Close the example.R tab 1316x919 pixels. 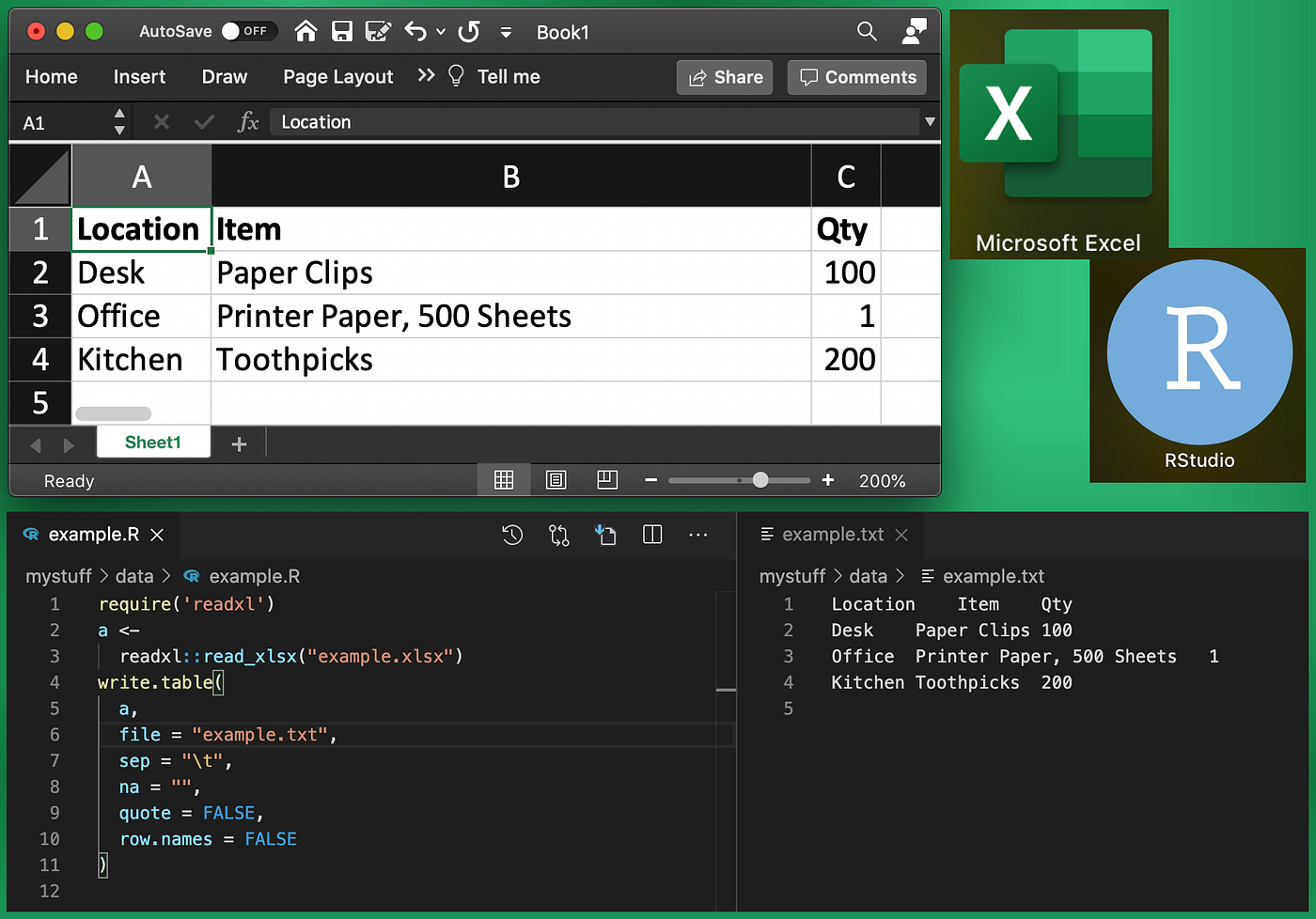[157, 535]
